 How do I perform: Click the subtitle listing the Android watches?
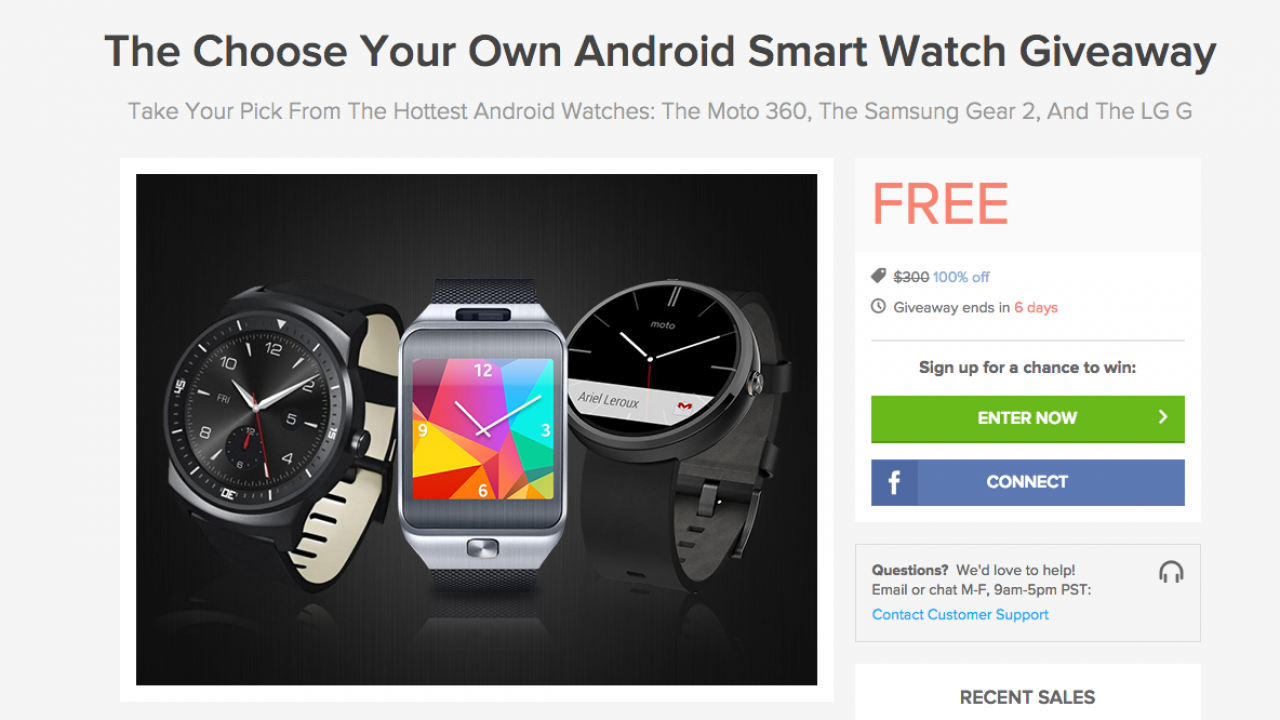[660, 111]
